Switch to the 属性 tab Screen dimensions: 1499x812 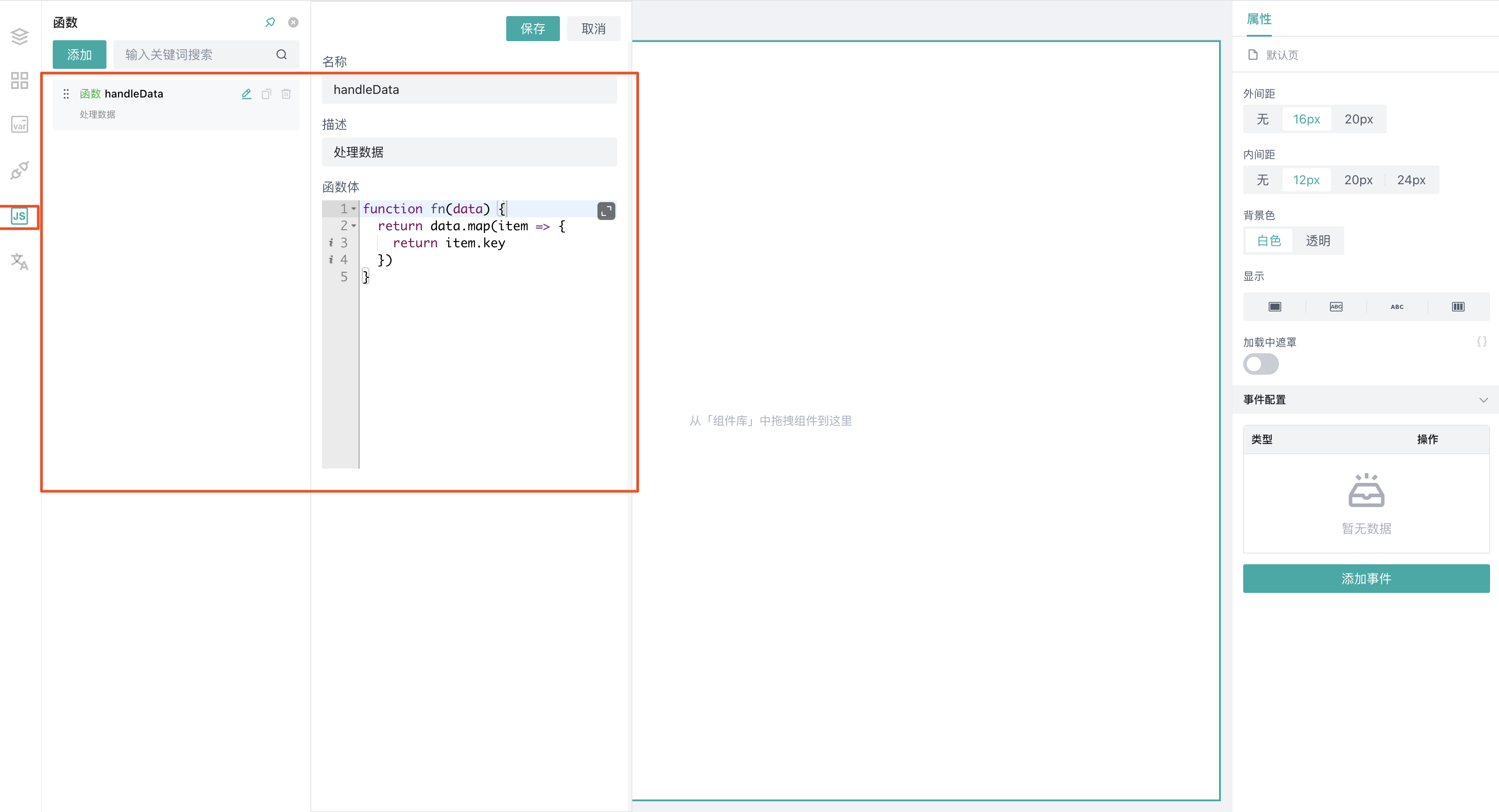(1259, 19)
